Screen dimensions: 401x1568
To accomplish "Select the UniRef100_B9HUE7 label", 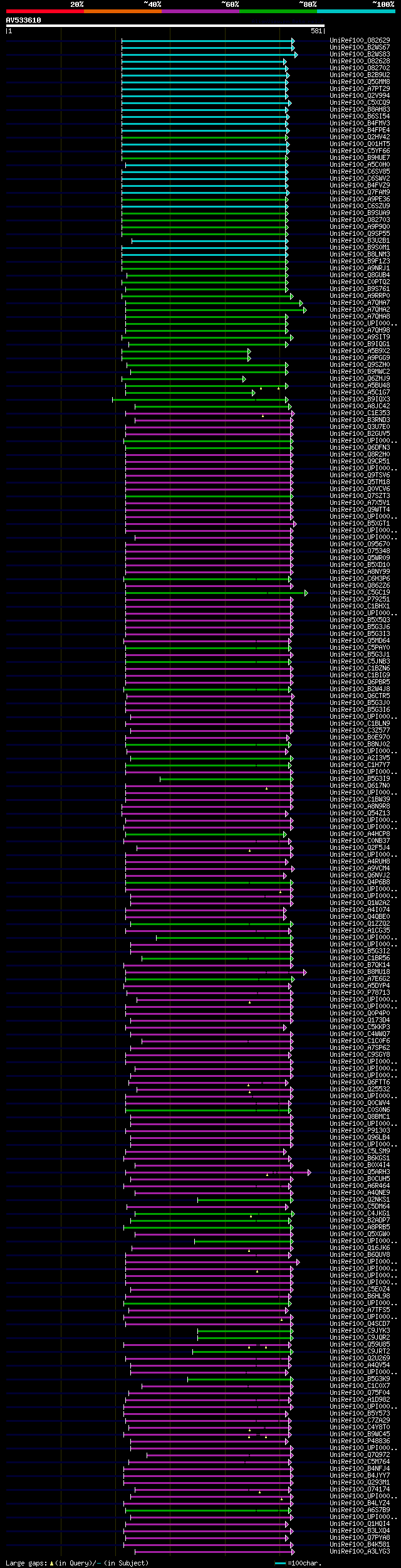I will (360, 158).
